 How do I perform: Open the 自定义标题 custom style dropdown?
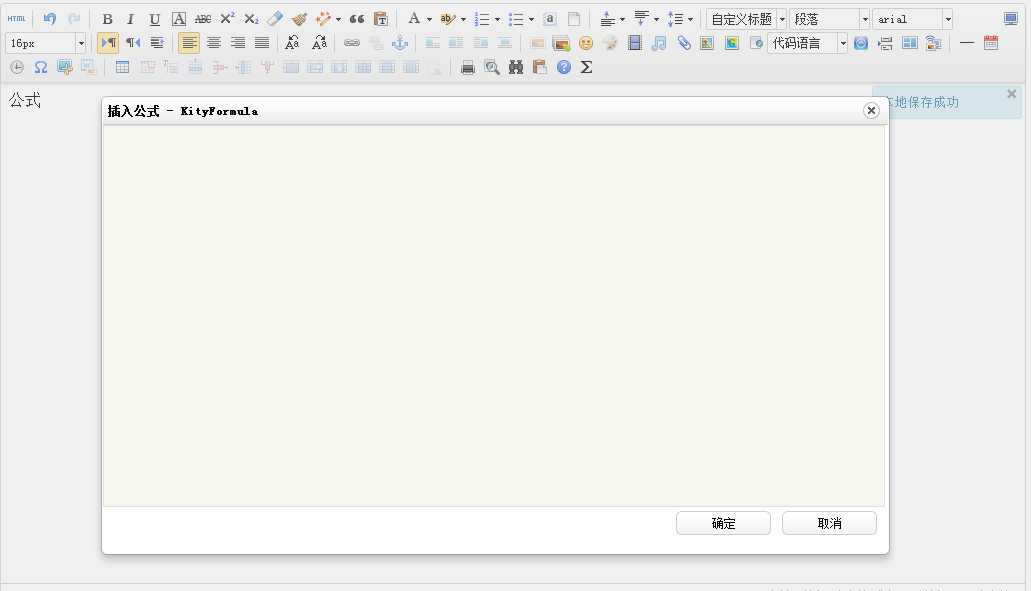747,19
